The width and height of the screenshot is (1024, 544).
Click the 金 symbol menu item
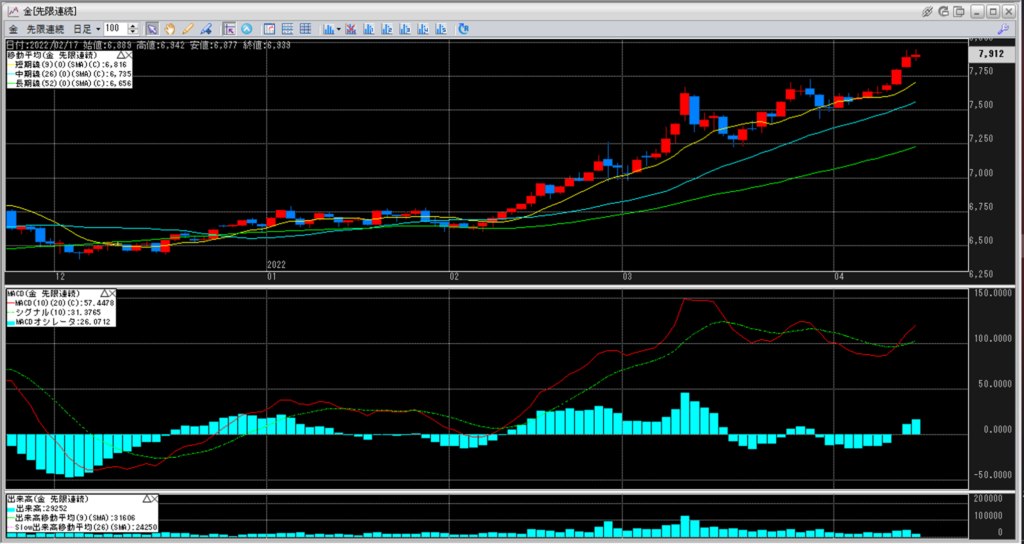pyautogui.click(x=13, y=29)
